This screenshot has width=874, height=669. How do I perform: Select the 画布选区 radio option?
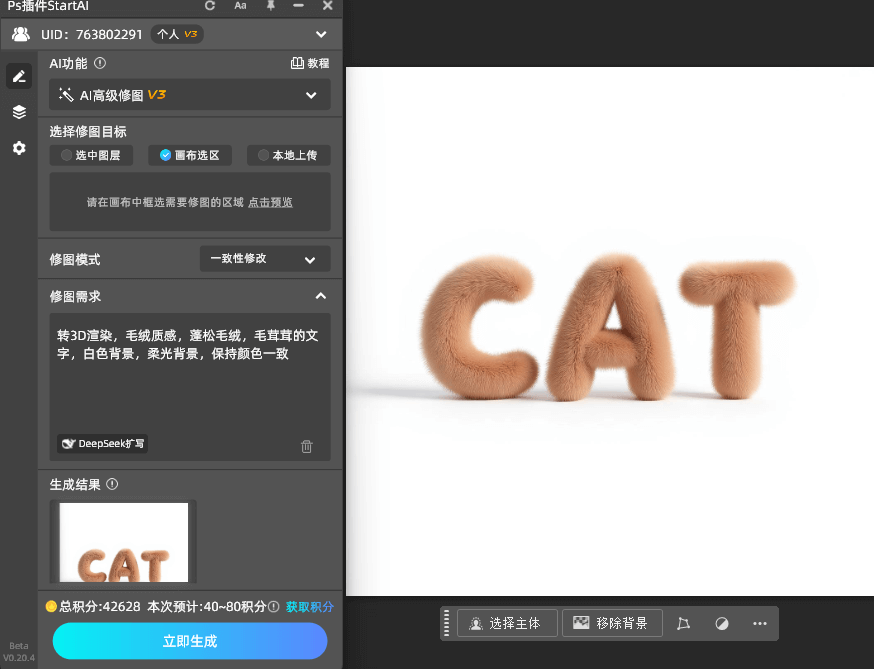click(x=189, y=155)
